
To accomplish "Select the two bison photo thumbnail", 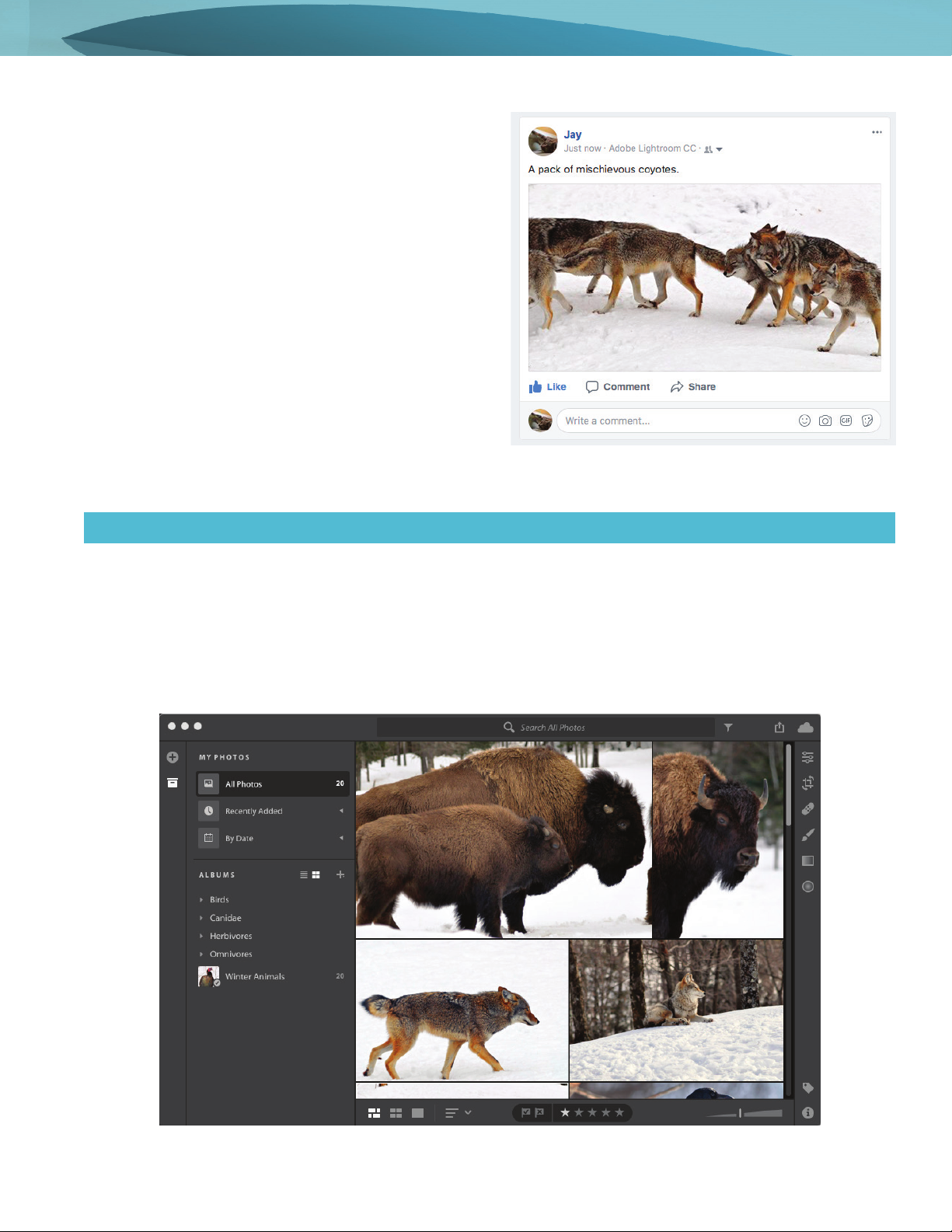I will point(504,839).
